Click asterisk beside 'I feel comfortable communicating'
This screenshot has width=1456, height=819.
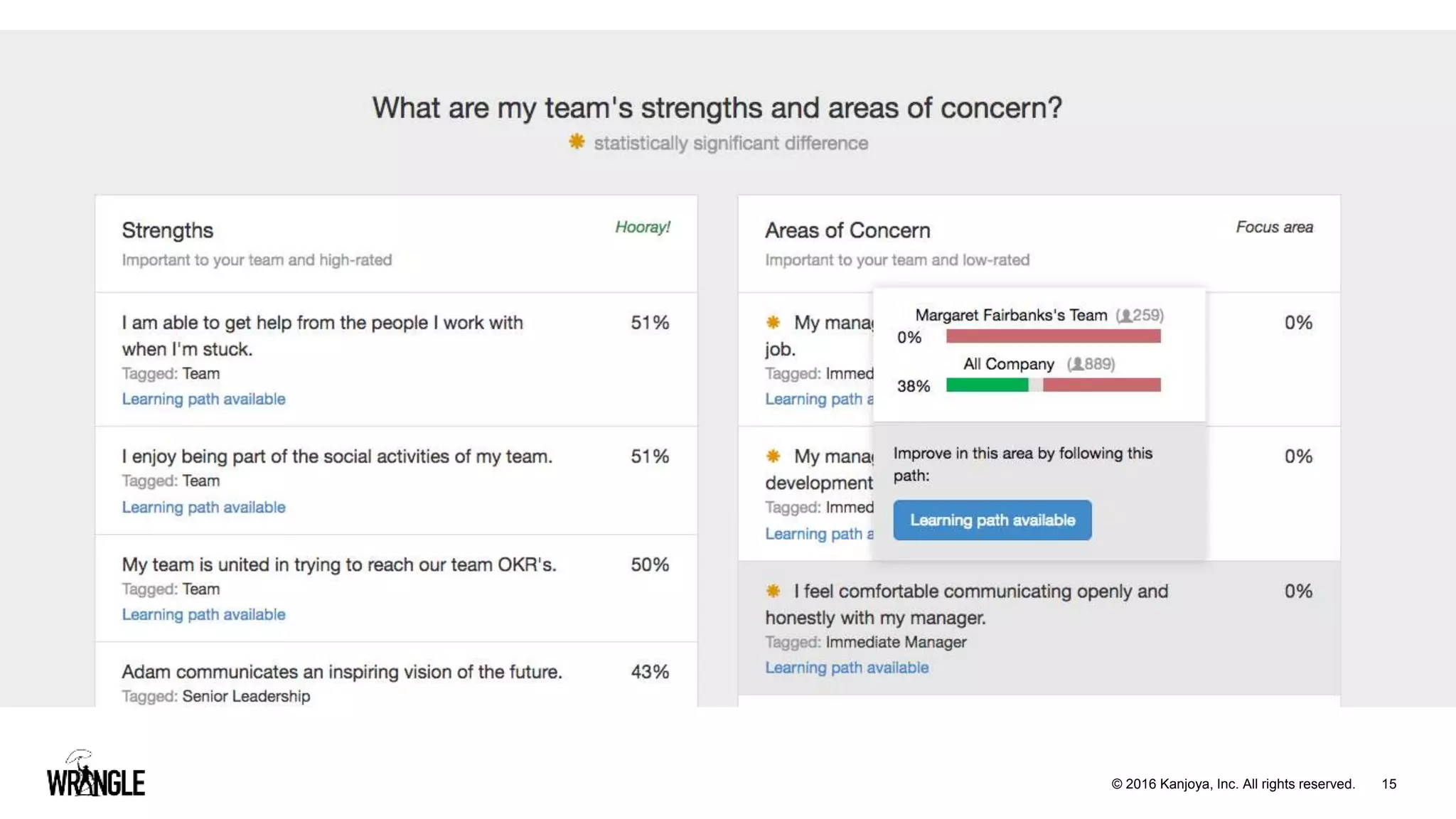pos(773,591)
